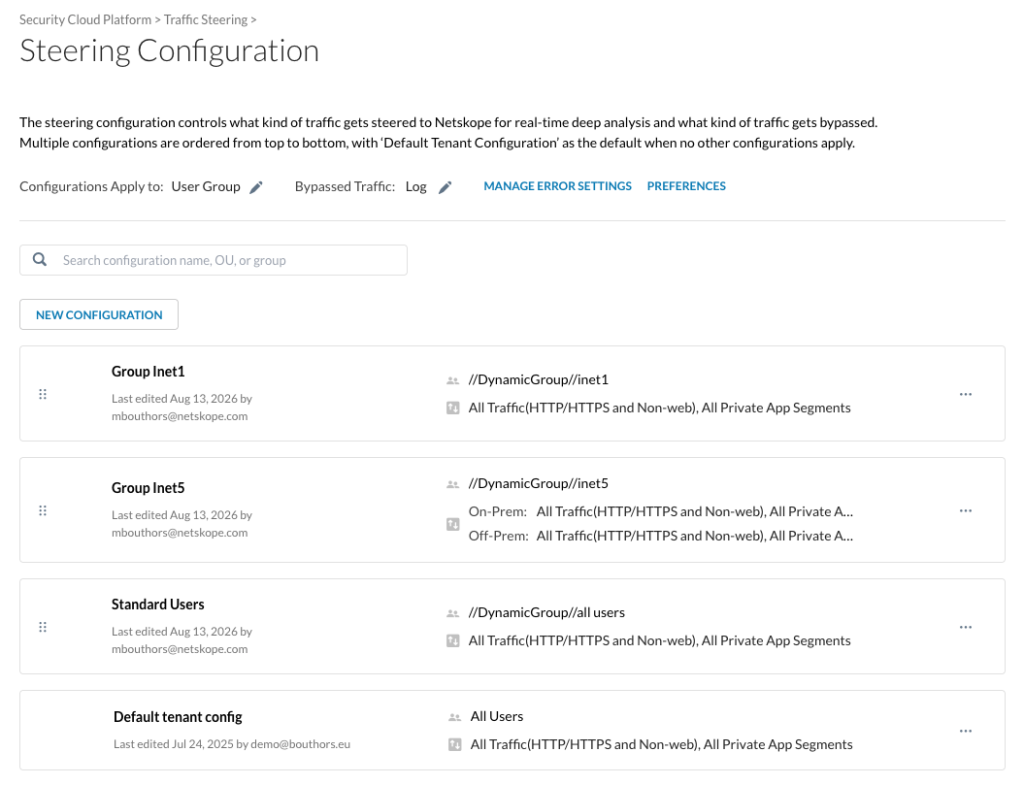Go to Security Cloud Platform breadcrumb

[x=86, y=20]
